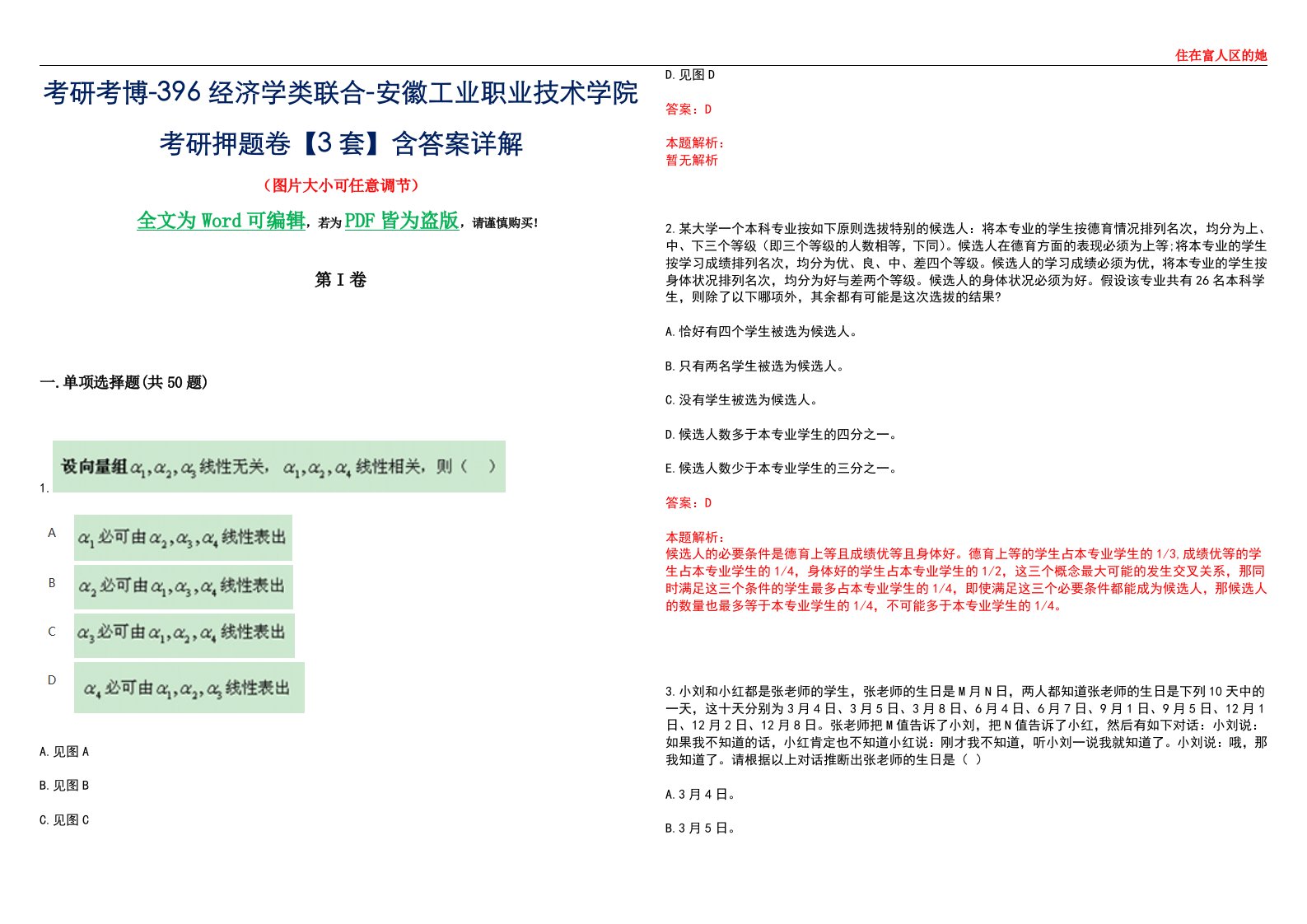Click question 2's 本题解析 label

point(695,537)
